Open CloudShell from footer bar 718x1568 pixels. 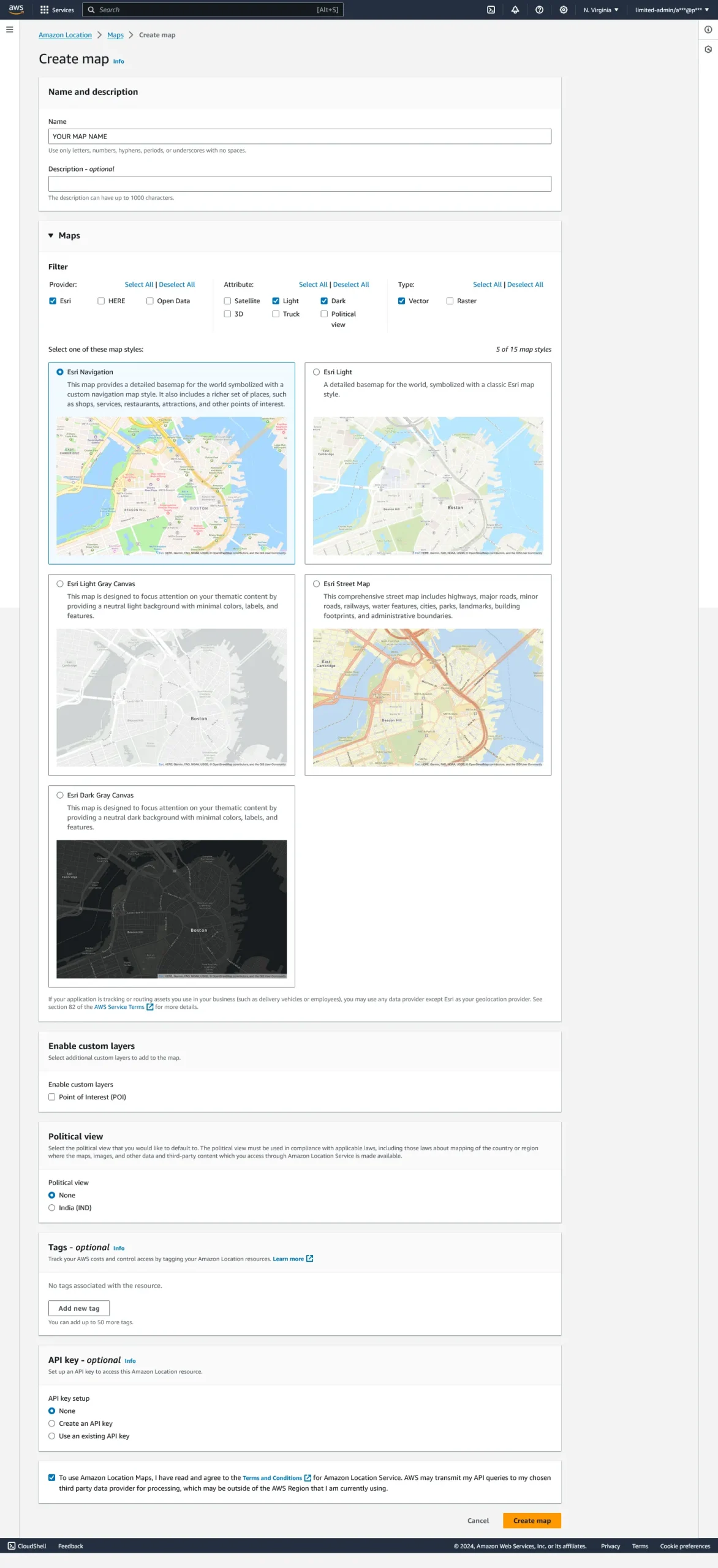(x=28, y=1546)
